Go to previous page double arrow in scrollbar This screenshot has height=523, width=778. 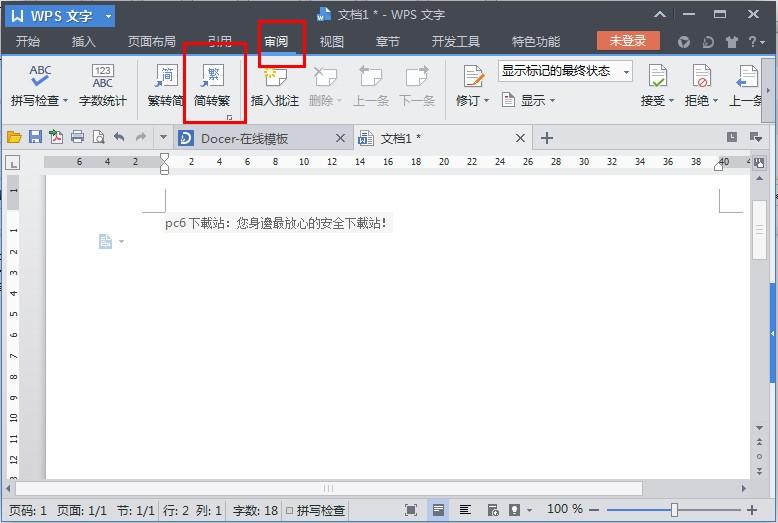[x=759, y=441]
